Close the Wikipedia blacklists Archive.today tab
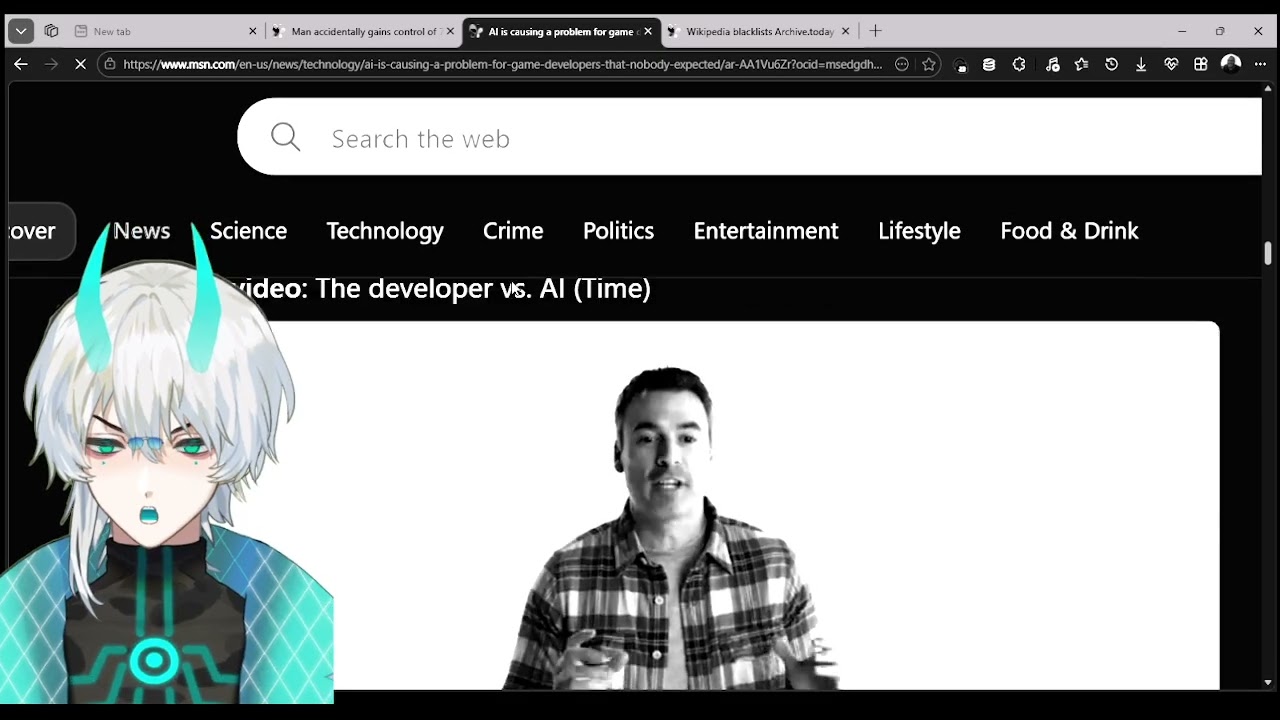Image resolution: width=1280 pixels, height=720 pixels. pyautogui.click(x=845, y=31)
